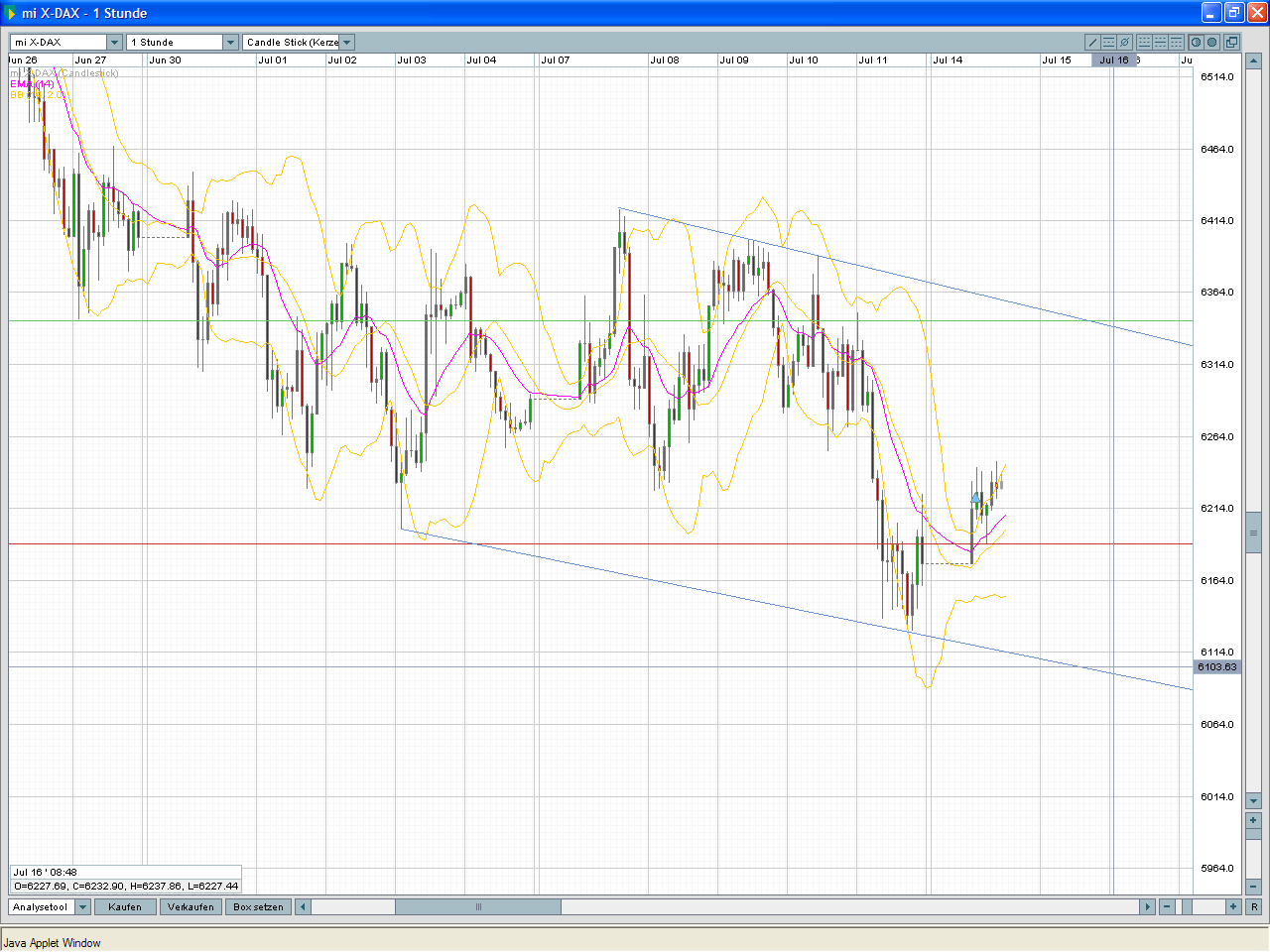Click horizontal zoom plus button
The height and width of the screenshot is (952, 1270).
click(x=1233, y=907)
